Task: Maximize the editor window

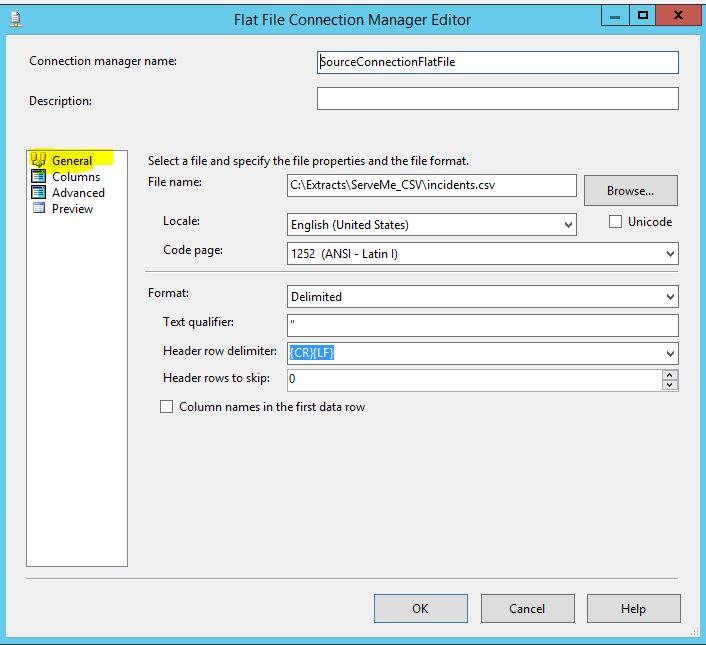Action: click(x=643, y=16)
